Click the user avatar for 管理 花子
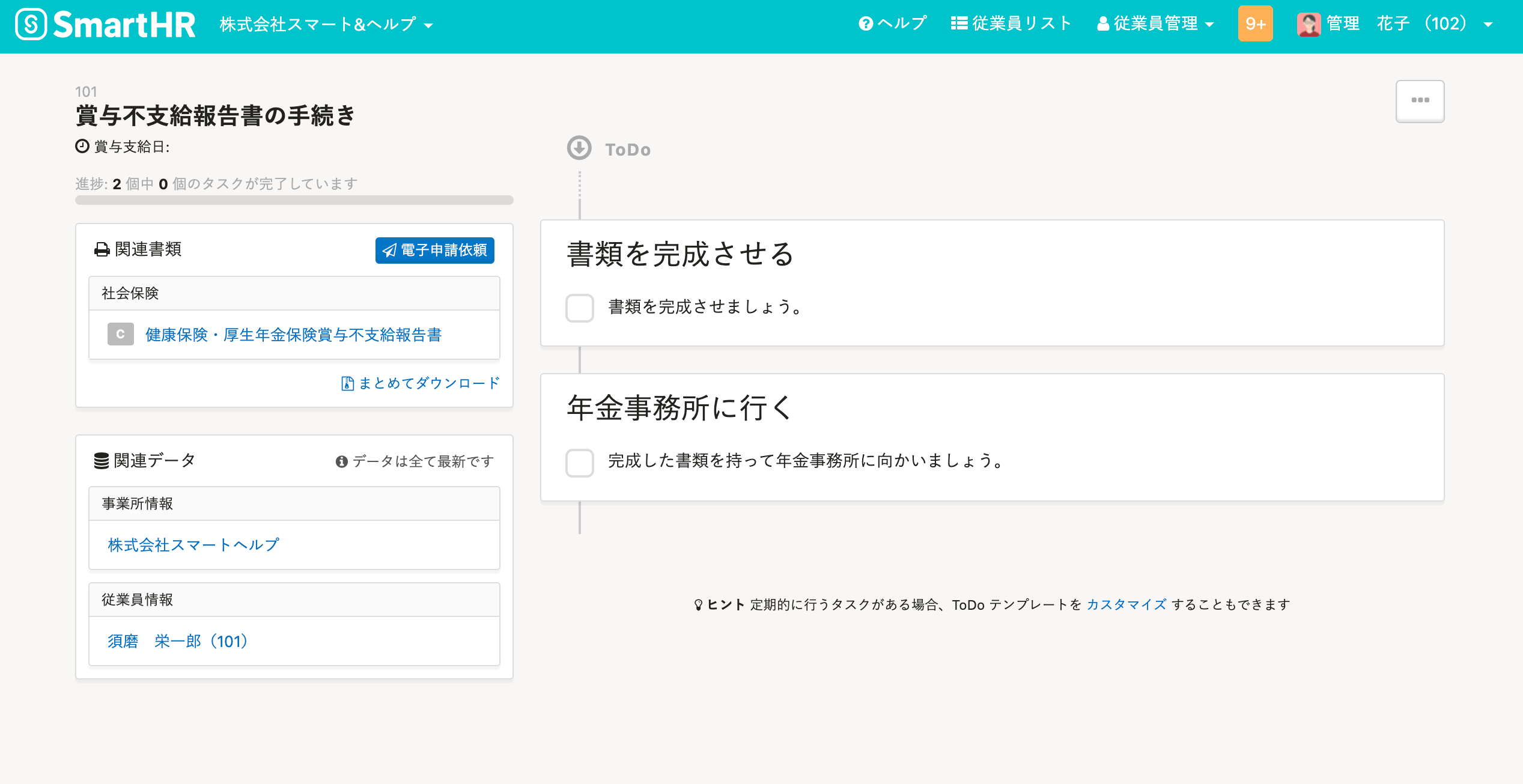Image resolution: width=1523 pixels, height=784 pixels. point(1309,25)
